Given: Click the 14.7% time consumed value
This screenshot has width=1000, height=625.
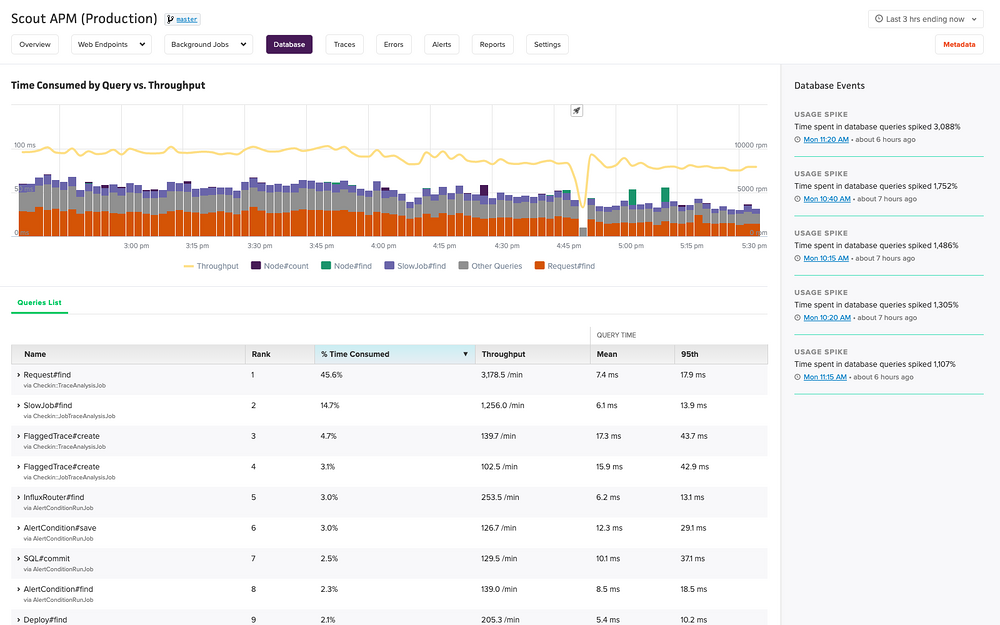Looking at the screenshot, I should [330, 406].
